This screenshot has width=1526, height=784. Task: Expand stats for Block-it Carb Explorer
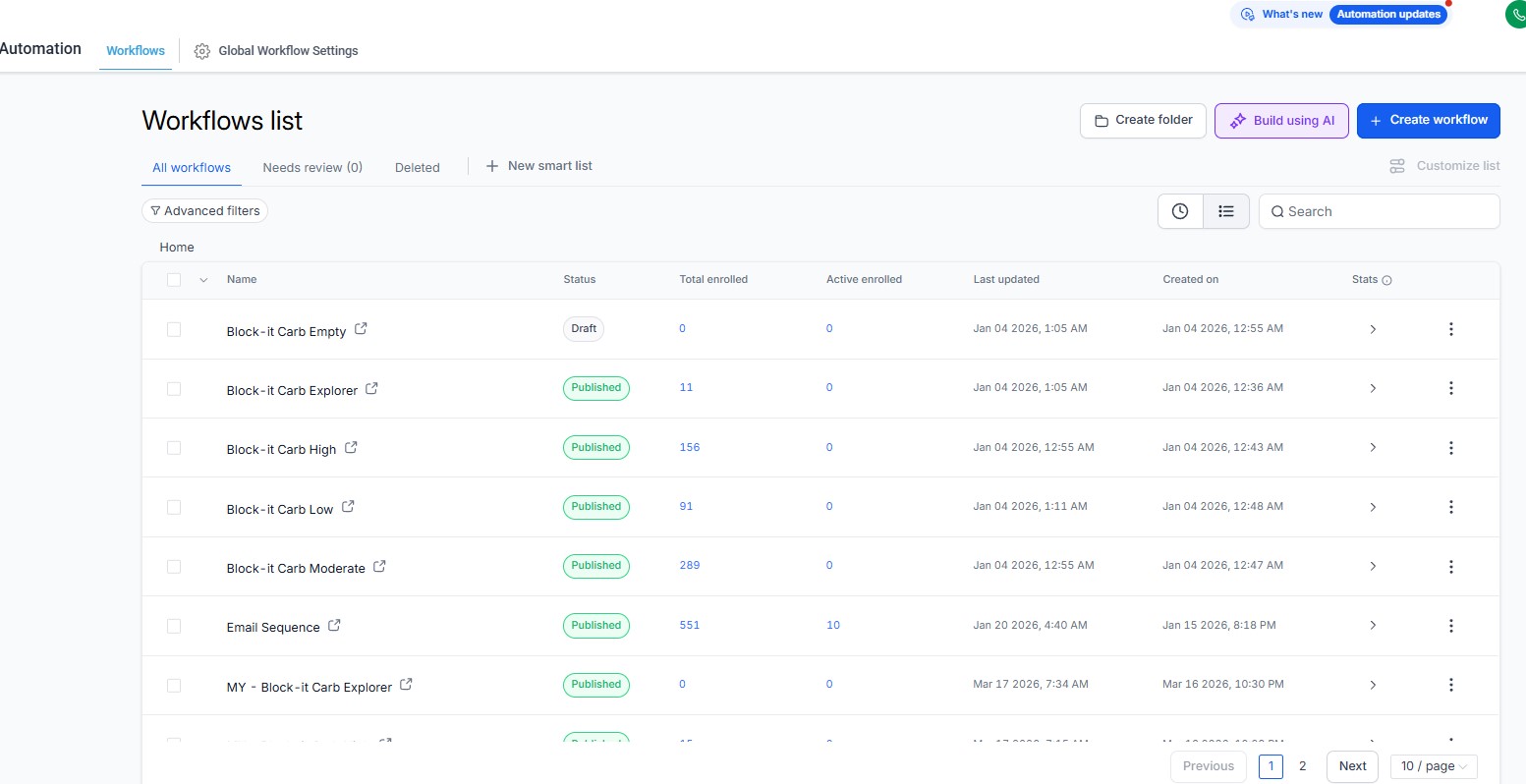(x=1373, y=388)
